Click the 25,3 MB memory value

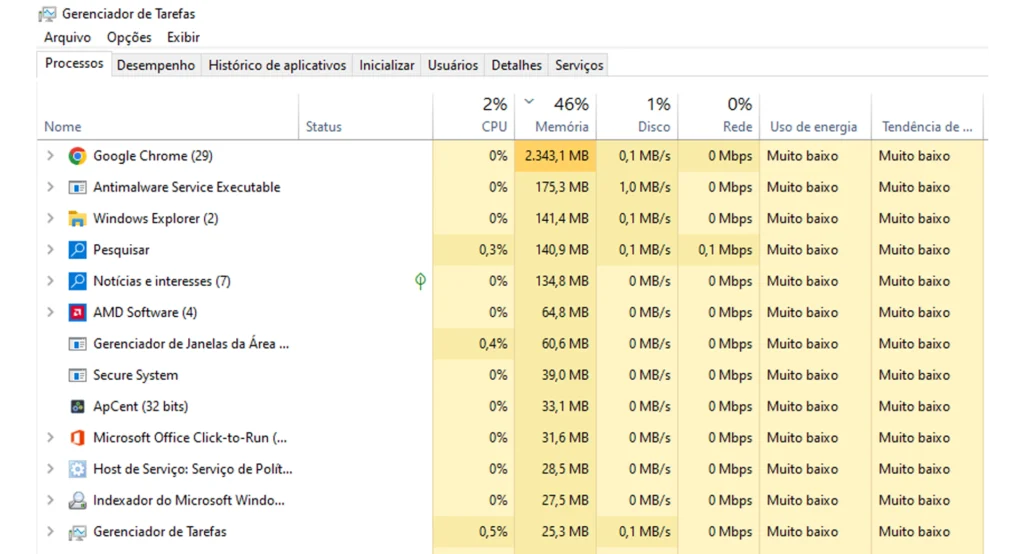(x=565, y=532)
